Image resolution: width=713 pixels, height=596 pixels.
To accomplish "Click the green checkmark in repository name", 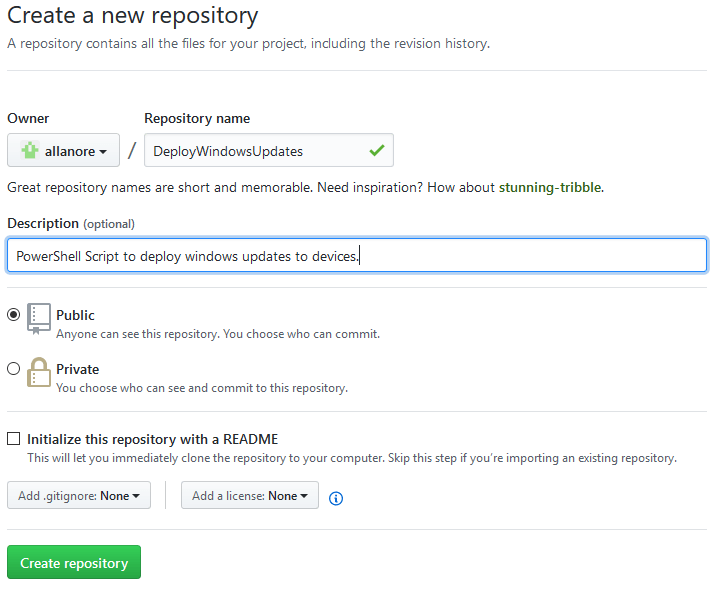I will tap(377, 150).
